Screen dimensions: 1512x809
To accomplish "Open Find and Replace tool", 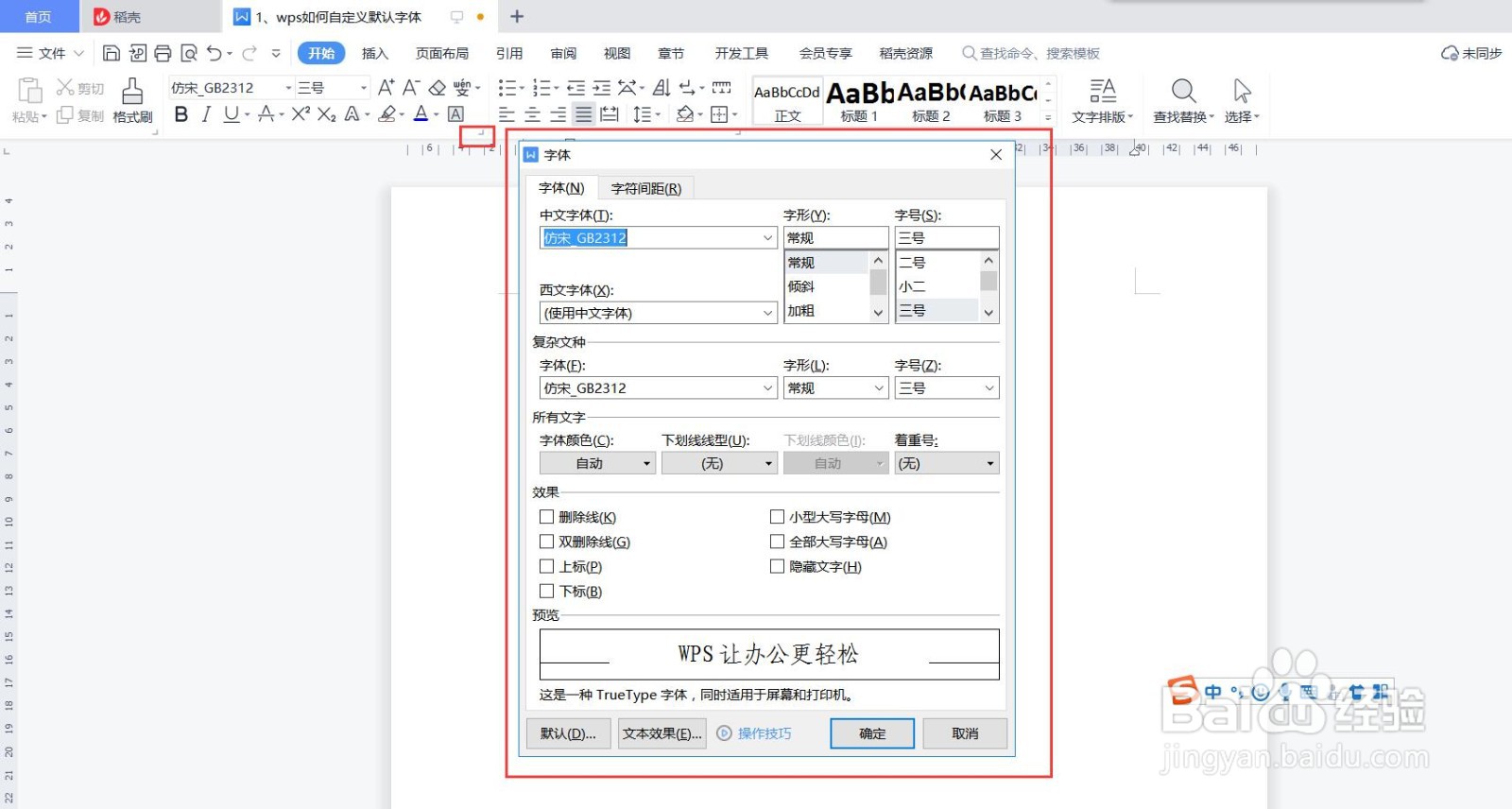I will [1183, 101].
